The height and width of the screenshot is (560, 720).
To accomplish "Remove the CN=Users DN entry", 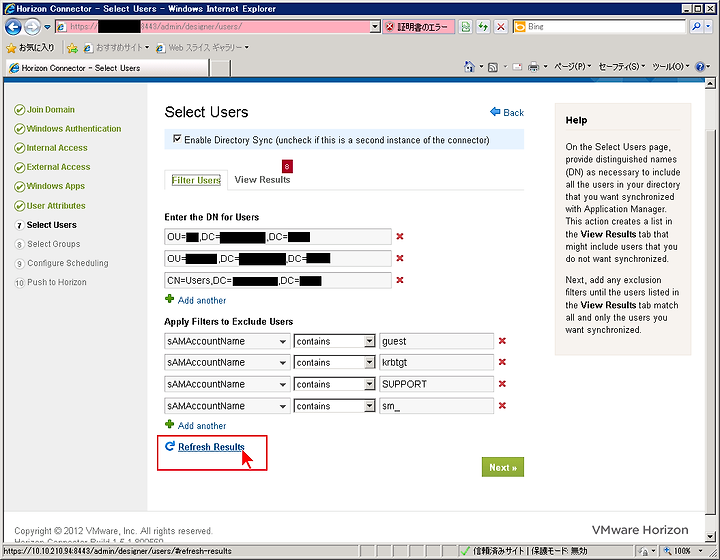I will pos(400,280).
